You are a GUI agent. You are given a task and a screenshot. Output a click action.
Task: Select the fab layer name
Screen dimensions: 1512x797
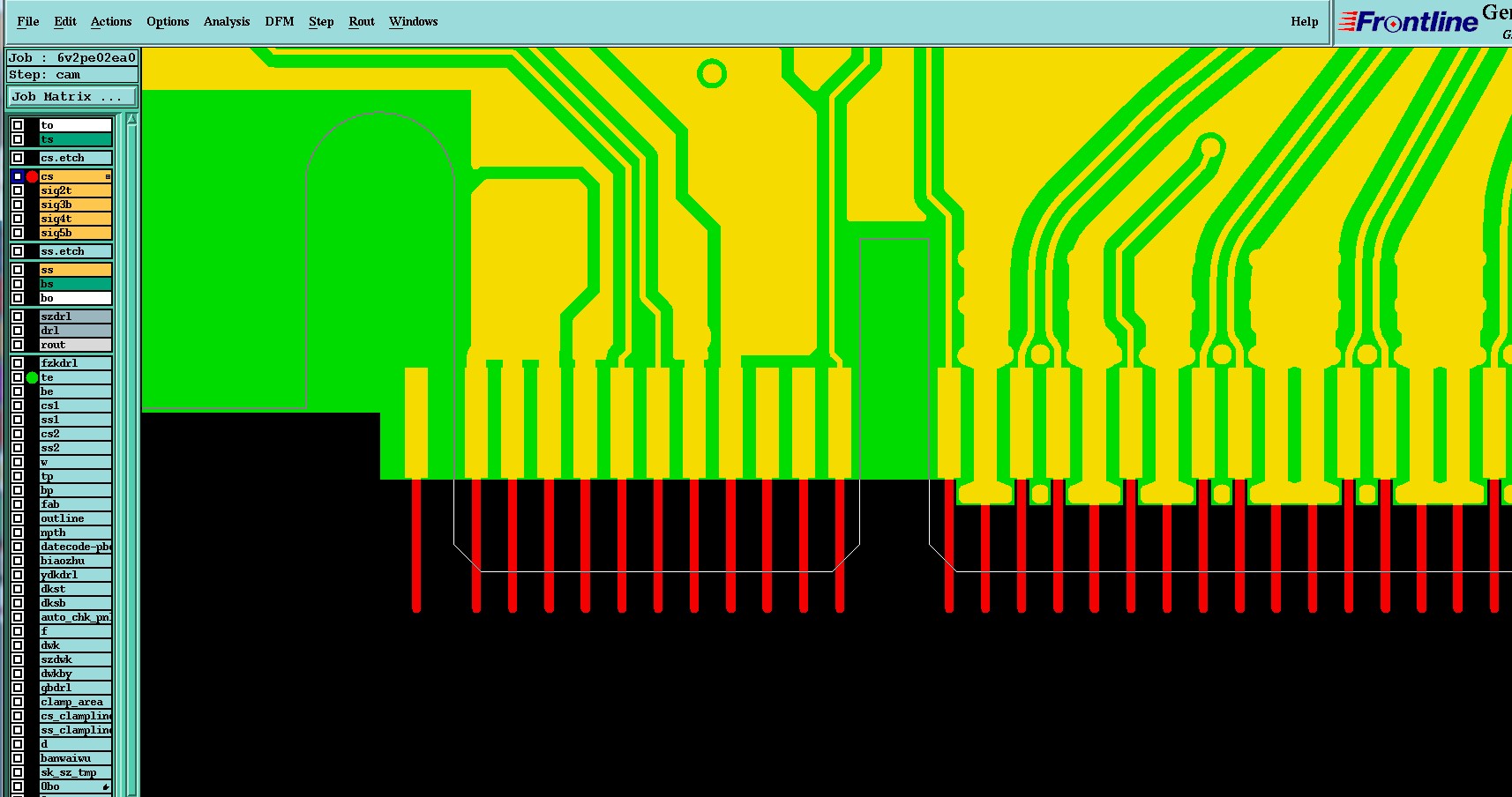tap(76, 504)
